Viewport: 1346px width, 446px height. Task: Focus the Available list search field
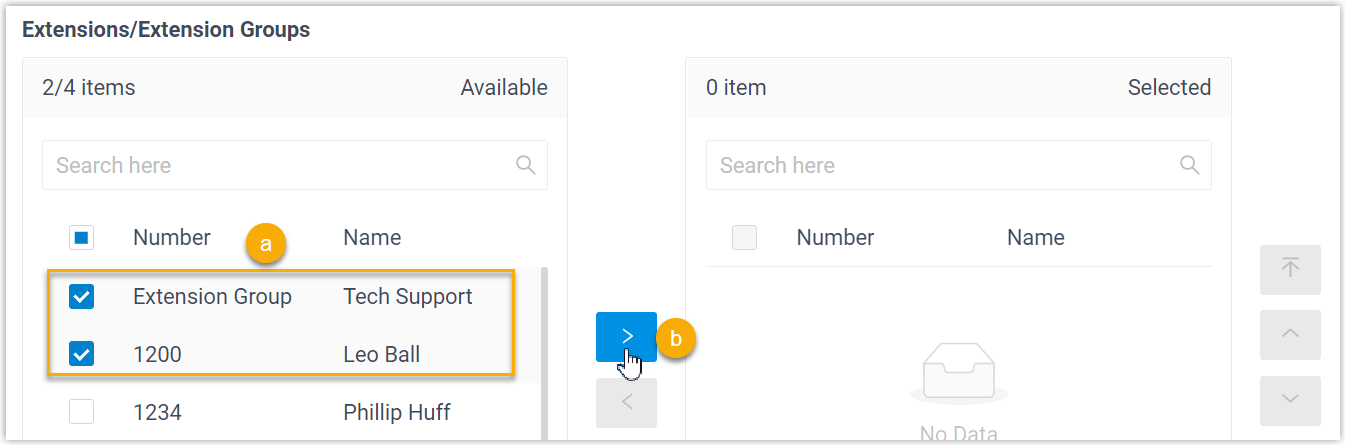point(280,165)
